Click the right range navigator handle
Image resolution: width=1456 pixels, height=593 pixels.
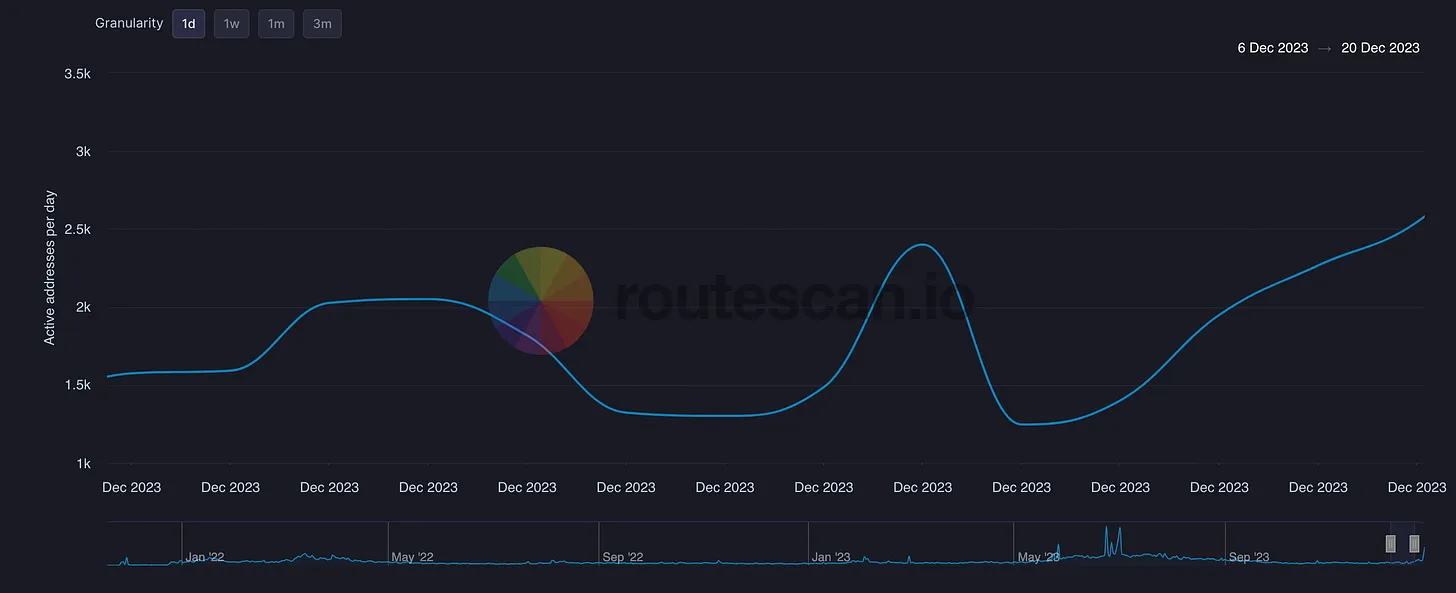tap(1414, 543)
